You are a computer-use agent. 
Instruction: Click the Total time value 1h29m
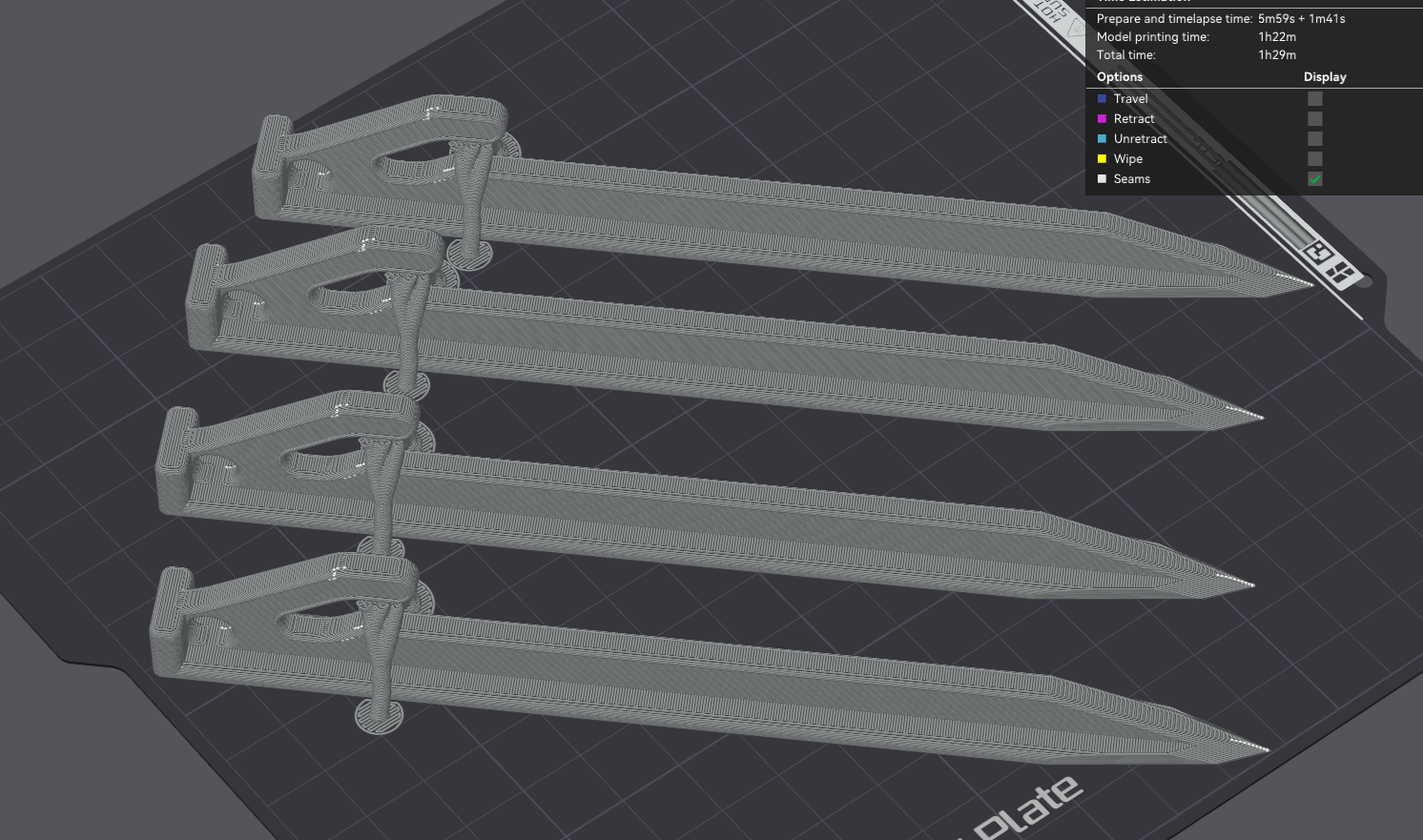pos(1276,54)
